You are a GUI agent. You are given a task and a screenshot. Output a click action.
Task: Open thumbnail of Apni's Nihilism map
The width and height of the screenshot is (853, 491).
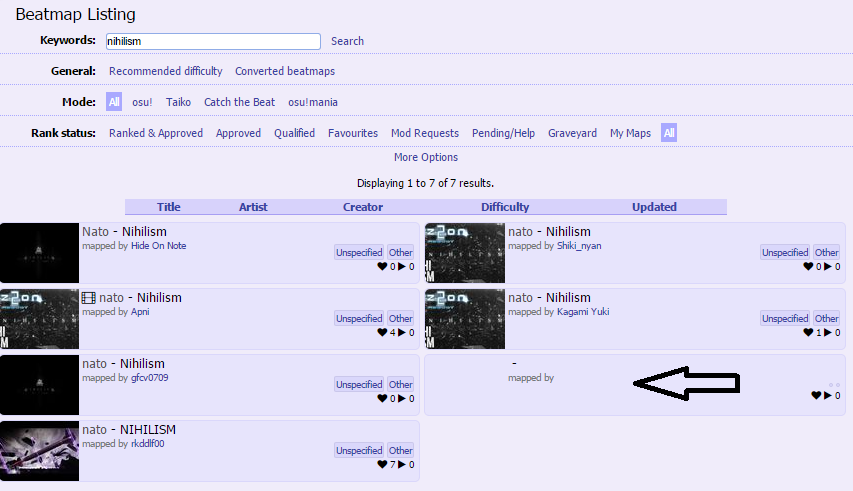tap(39, 319)
